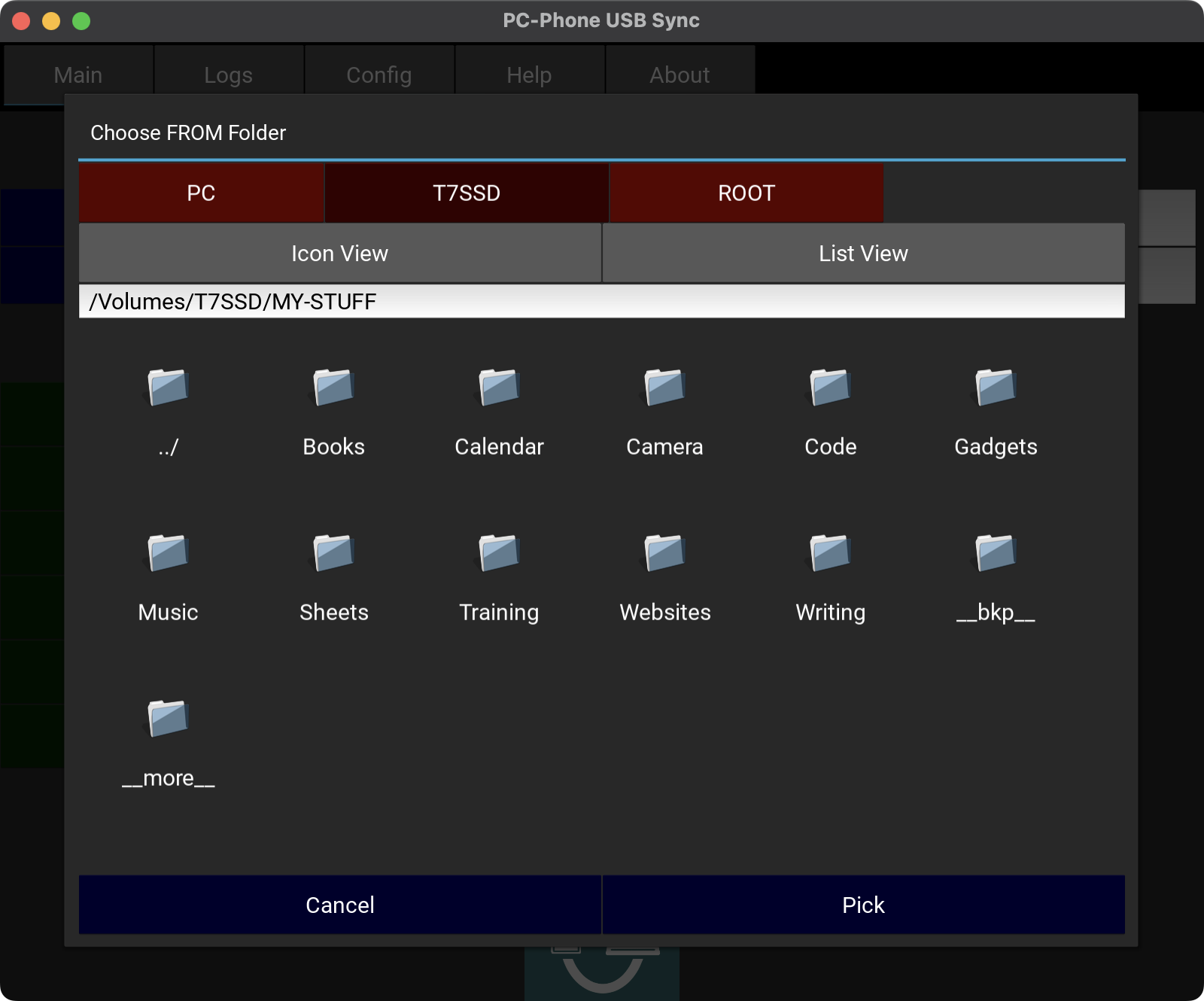This screenshot has width=1204, height=1001.
Task: Jump to the PC location
Action: coord(201,193)
